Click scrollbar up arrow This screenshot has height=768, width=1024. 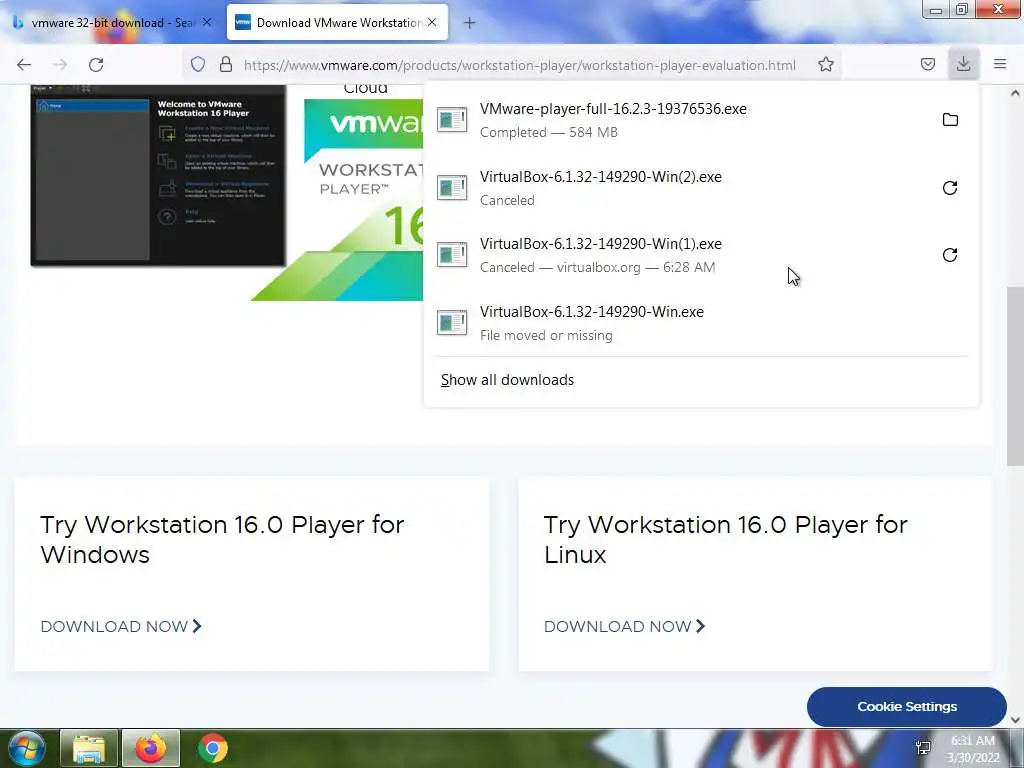pyautogui.click(x=1015, y=93)
